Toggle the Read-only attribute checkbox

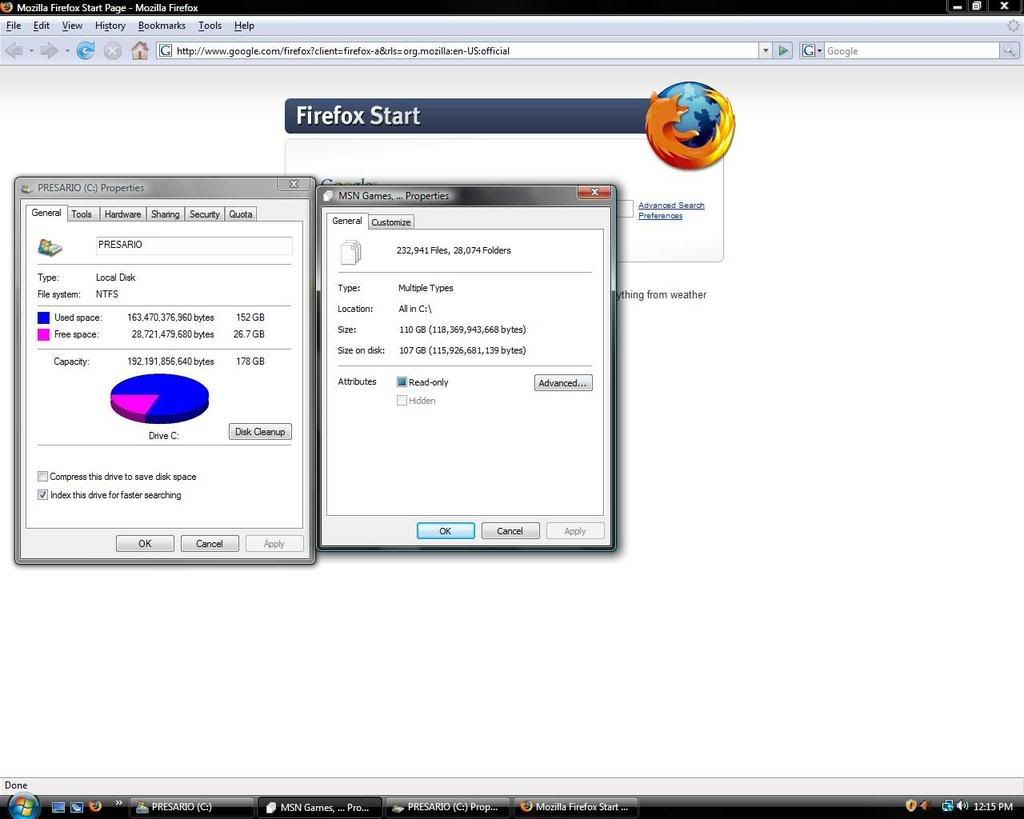click(x=402, y=382)
